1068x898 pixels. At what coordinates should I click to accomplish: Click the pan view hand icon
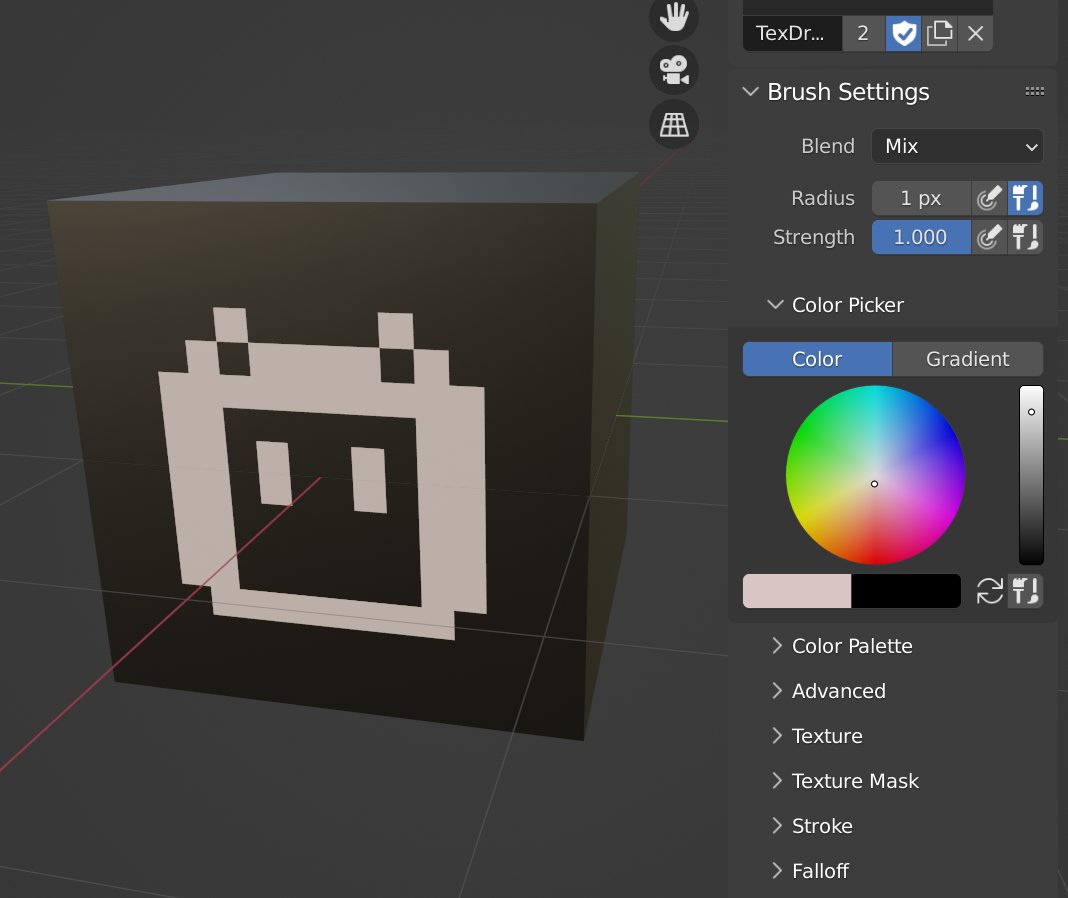tap(674, 18)
